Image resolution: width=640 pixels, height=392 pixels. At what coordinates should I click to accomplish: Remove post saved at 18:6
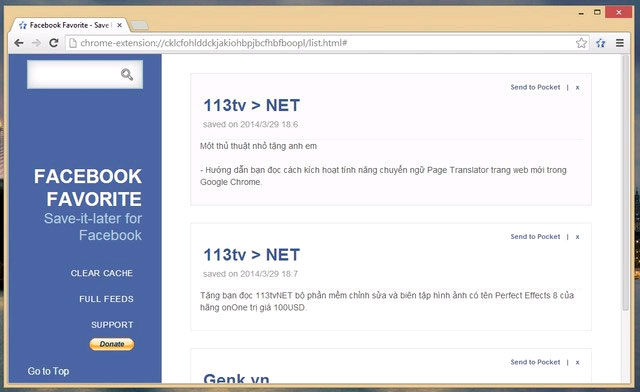pyautogui.click(x=578, y=87)
